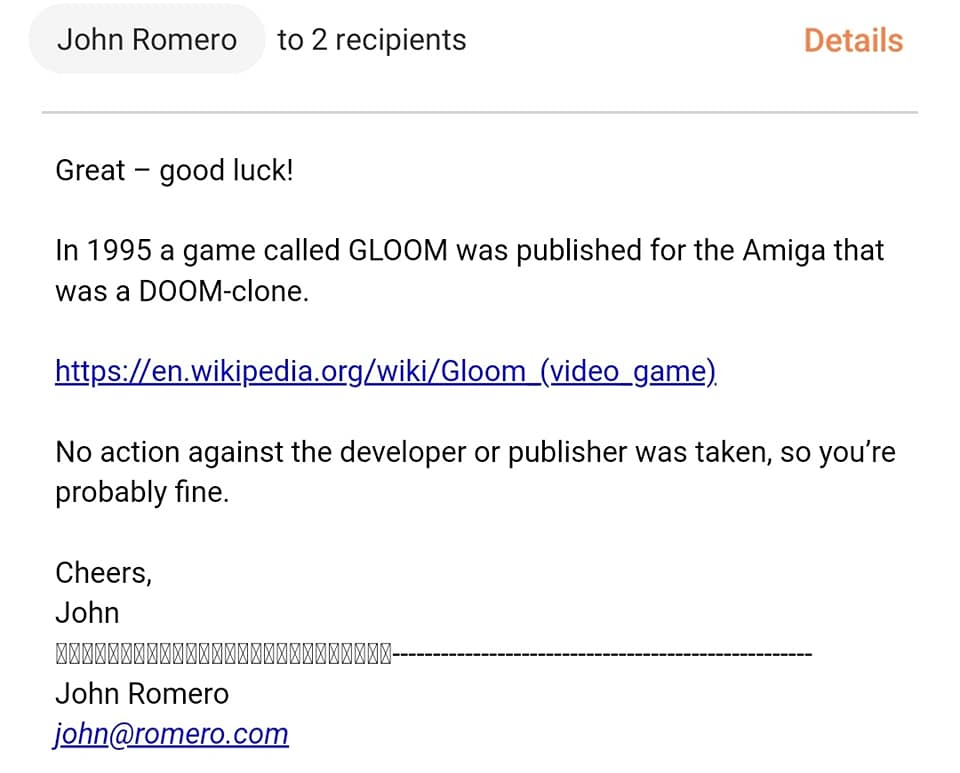
Task: Open the Details link in the email header
Action: [x=853, y=40]
